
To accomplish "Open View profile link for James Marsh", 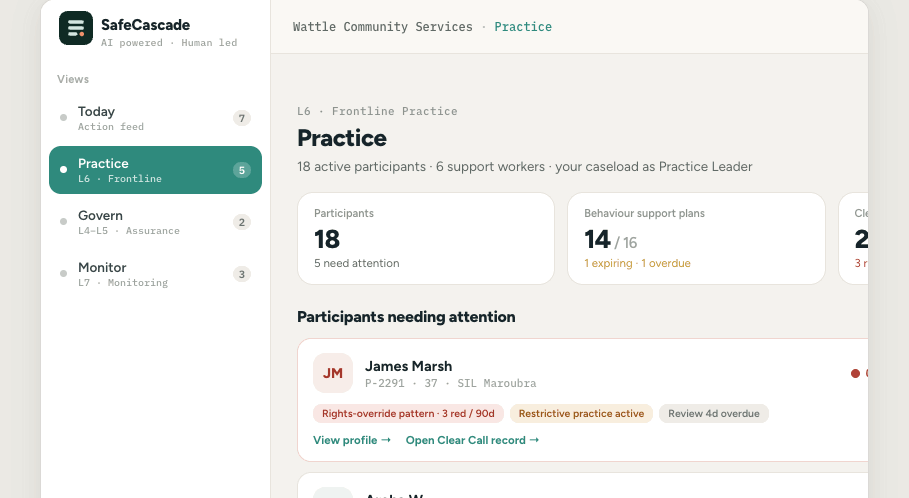I will click(x=352, y=440).
